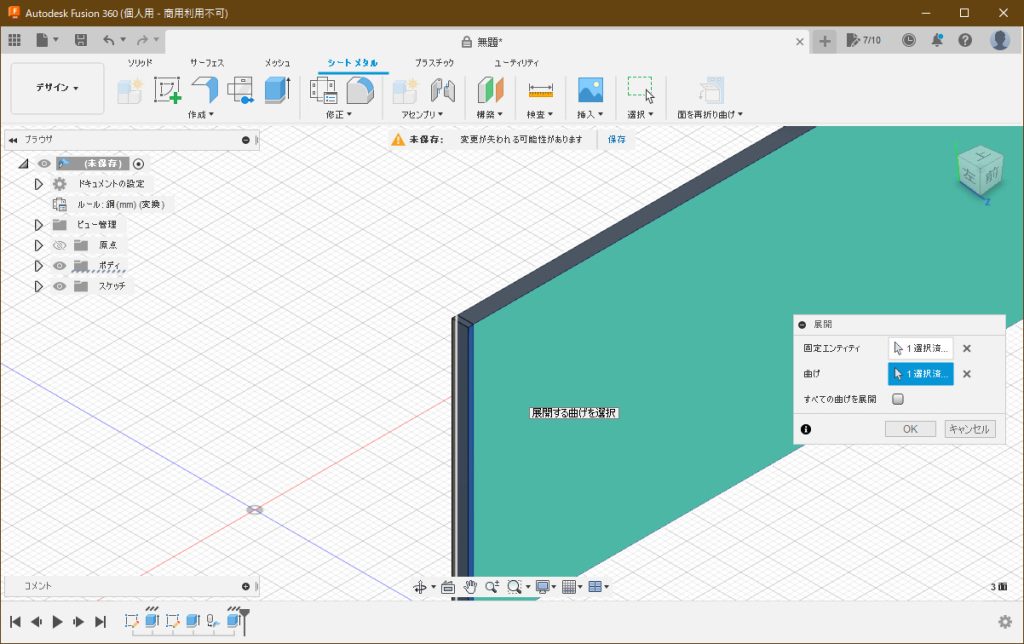This screenshot has width=1024, height=644.
Task: Expand the 原点 folder
Action: (x=39, y=246)
